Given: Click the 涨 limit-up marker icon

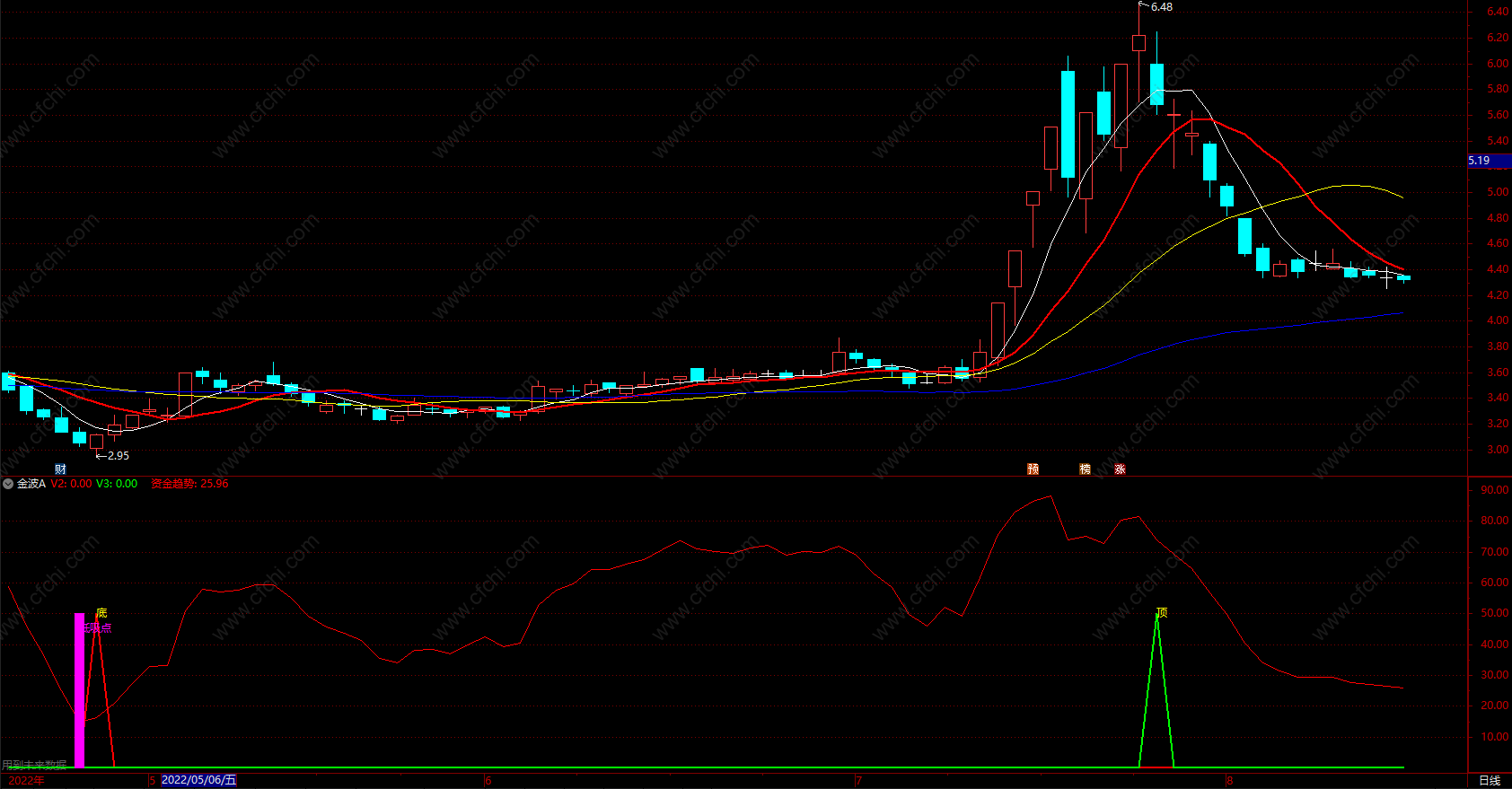Looking at the screenshot, I should click(1121, 469).
